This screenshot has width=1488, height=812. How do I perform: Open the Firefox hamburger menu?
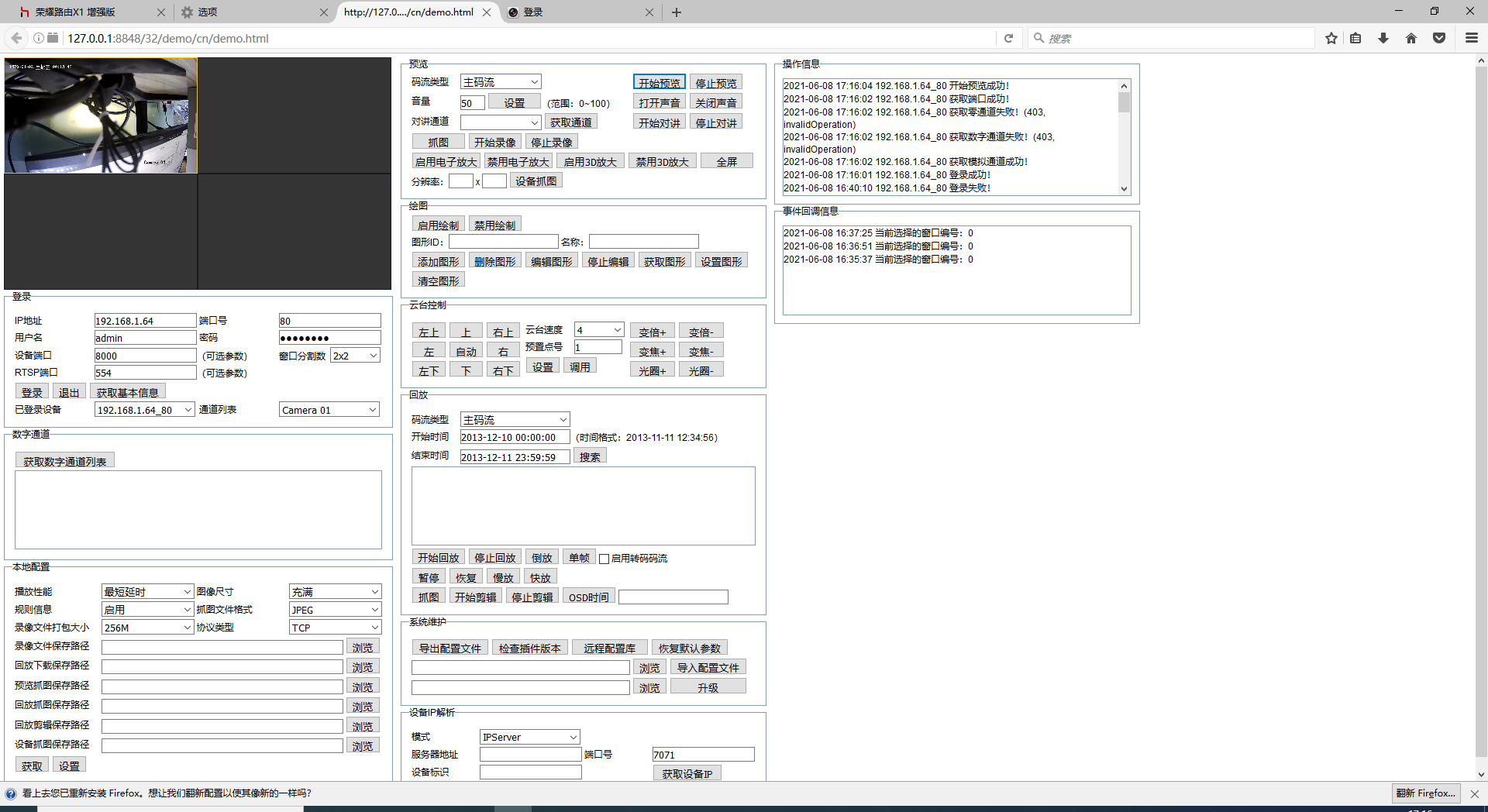pyautogui.click(x=1471, y=38)
